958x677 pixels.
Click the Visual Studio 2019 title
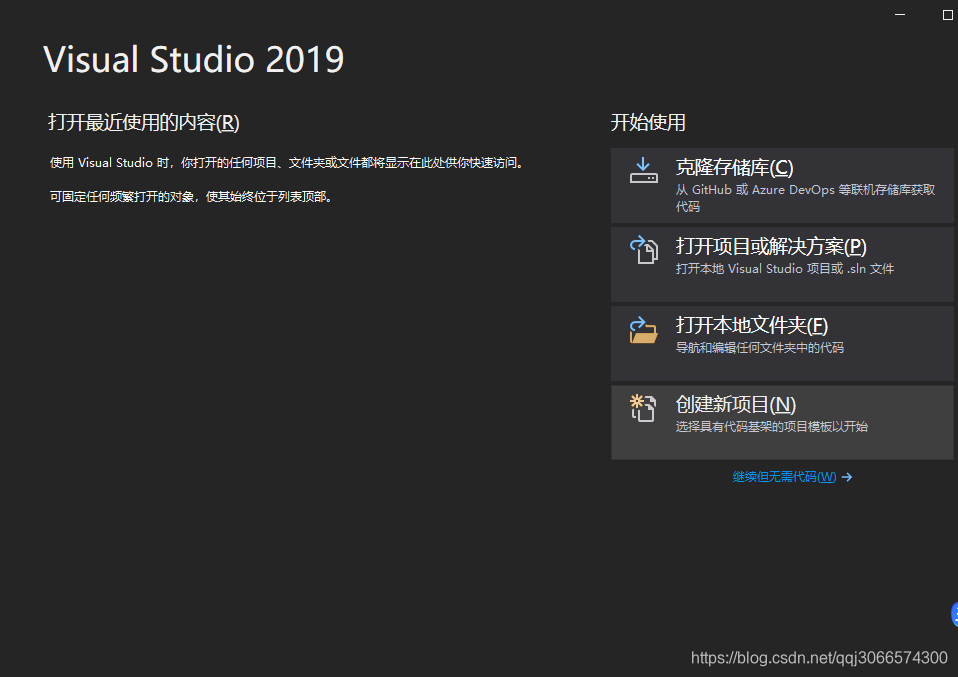(194, 59)
